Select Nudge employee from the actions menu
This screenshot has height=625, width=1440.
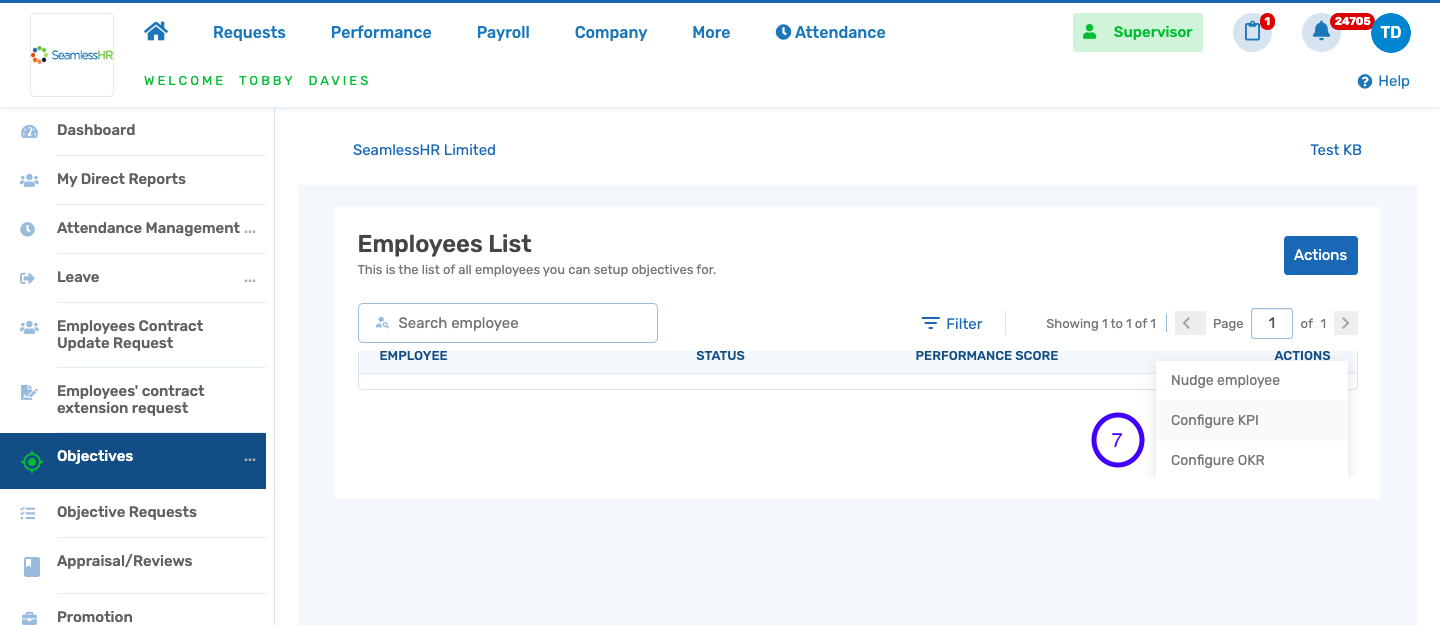click(x=1225, y=380)
